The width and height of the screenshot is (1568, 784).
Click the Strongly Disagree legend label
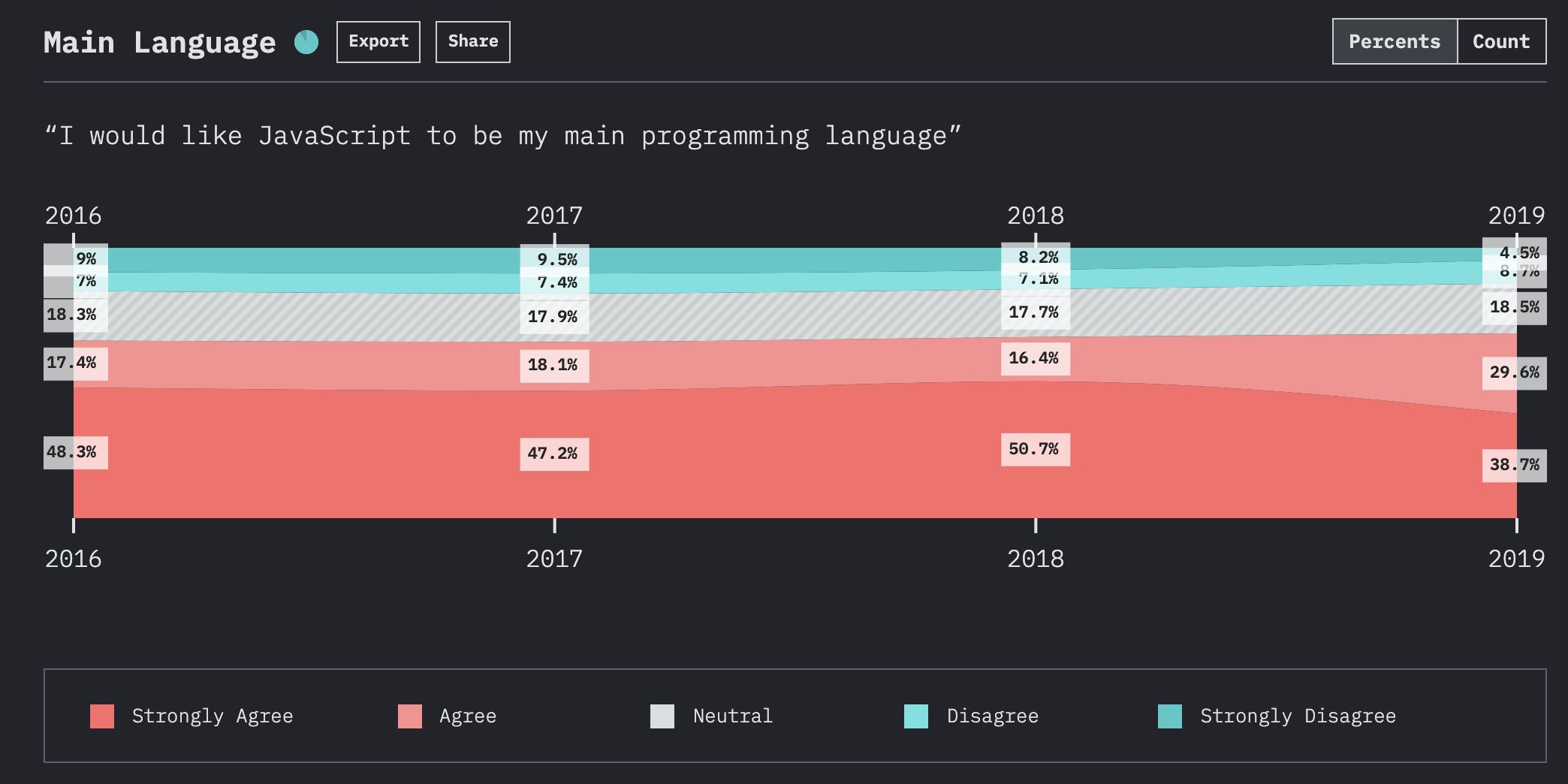[1298, 716]
